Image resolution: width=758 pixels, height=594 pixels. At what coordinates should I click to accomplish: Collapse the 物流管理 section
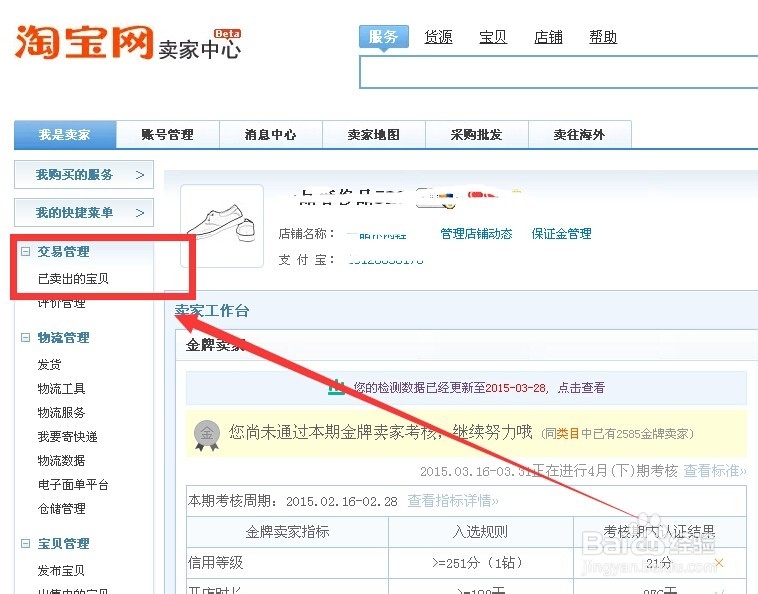[26, 337]
